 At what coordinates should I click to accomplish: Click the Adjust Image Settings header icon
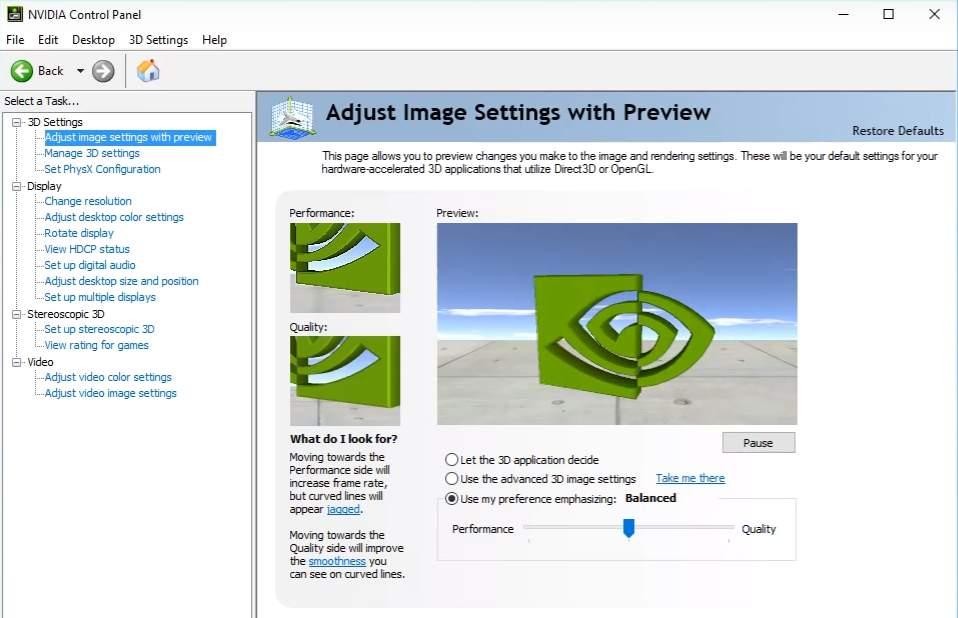(293, 117)
